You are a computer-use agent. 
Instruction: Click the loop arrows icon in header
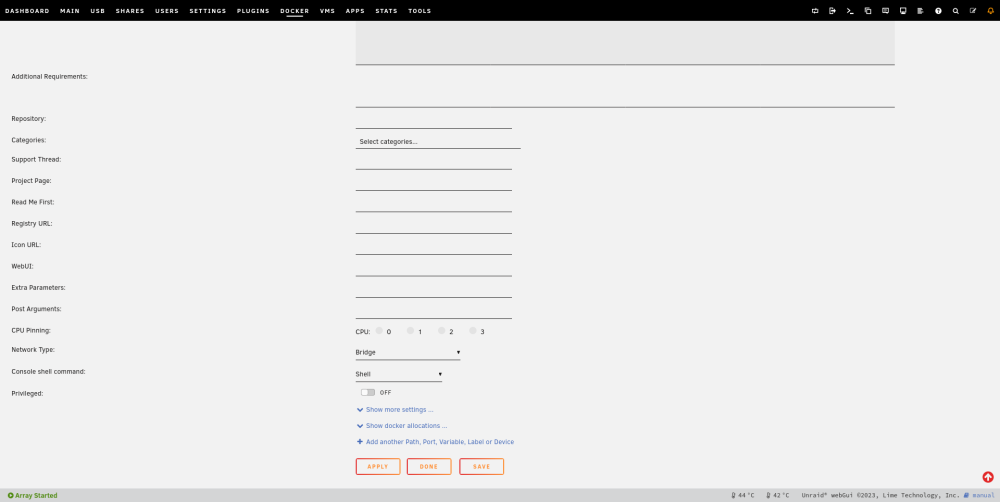pyautogui.click(x=814, y=11)
